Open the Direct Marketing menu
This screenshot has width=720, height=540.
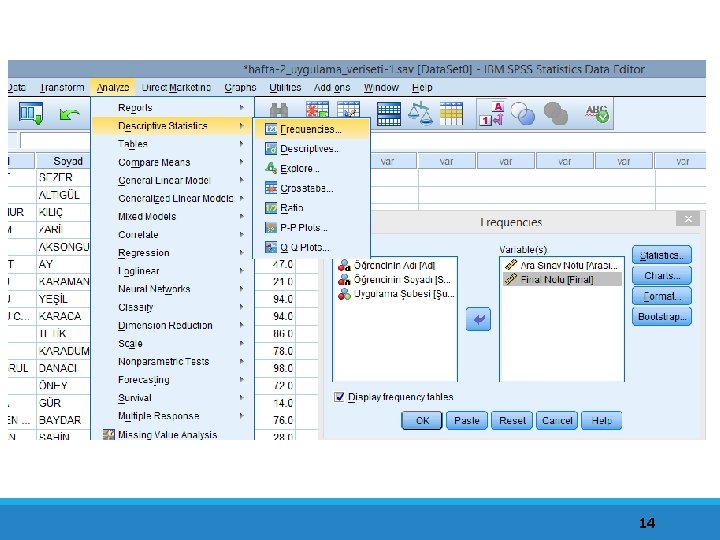[176, 87]
